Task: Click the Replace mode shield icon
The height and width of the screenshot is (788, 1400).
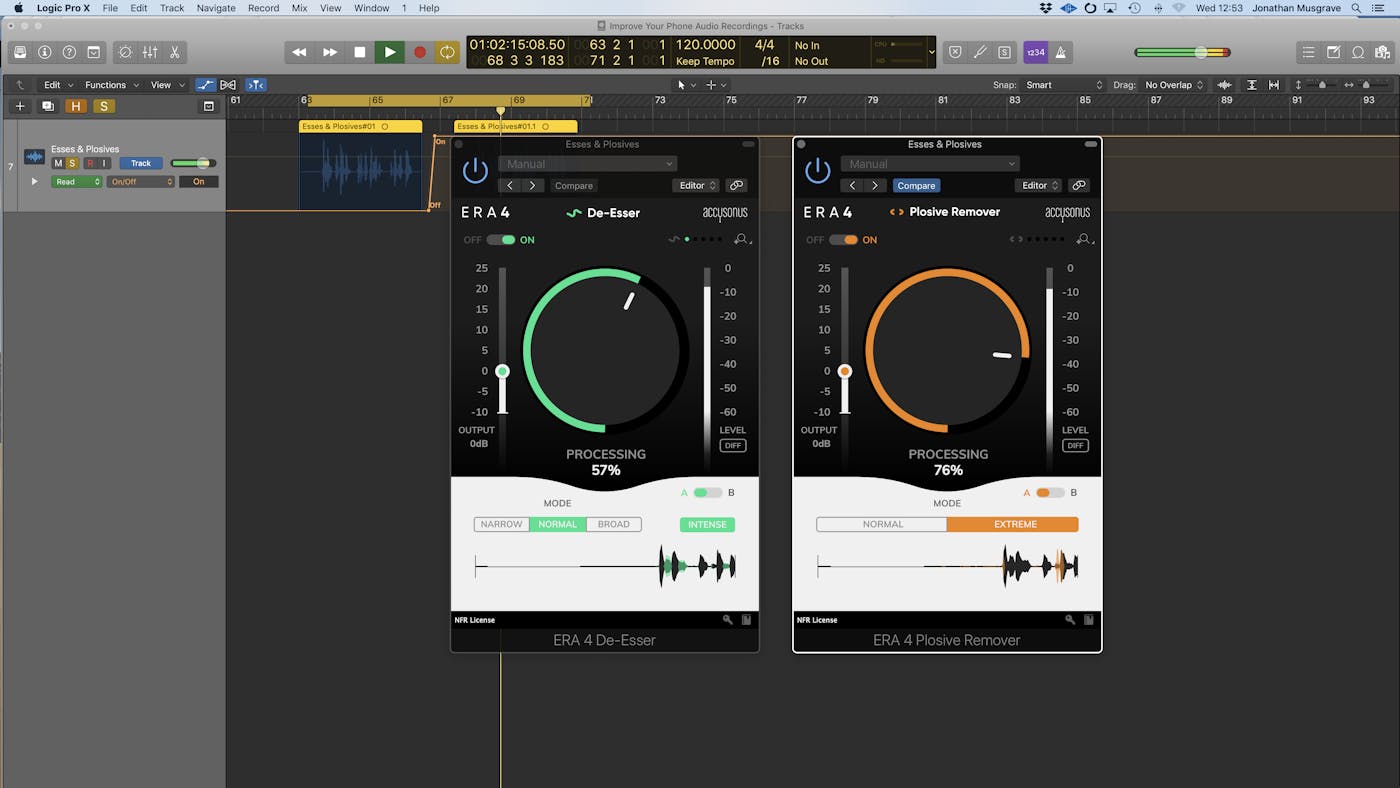Action: 955,52
